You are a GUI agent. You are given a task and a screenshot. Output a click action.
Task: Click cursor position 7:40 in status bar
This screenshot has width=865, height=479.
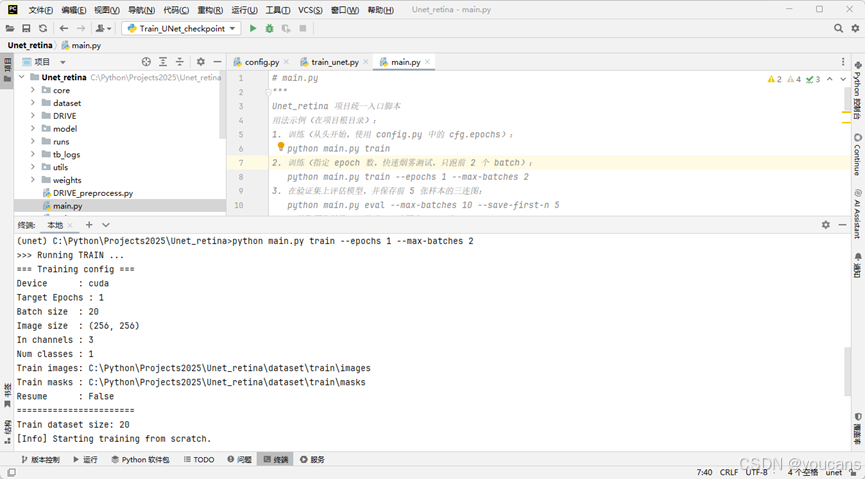point(704,472)
